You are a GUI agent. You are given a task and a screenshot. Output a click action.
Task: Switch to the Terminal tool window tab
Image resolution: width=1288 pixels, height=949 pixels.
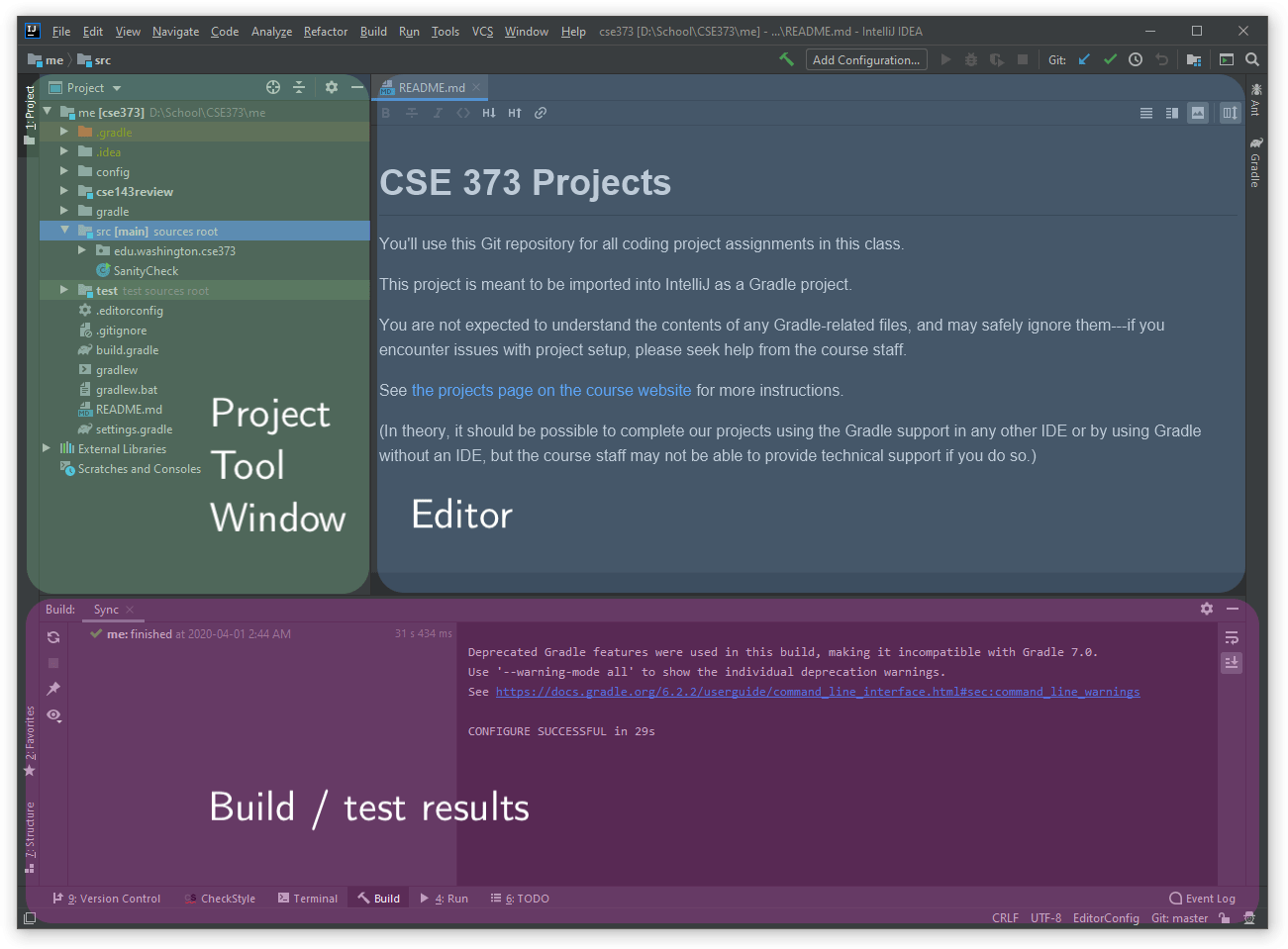(x=308, y=898)
